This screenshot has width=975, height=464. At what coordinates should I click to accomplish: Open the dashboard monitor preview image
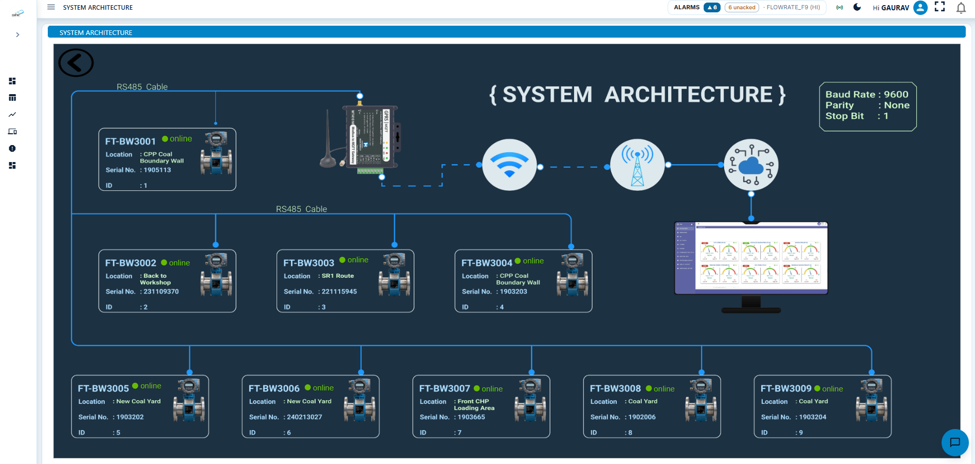751,266
